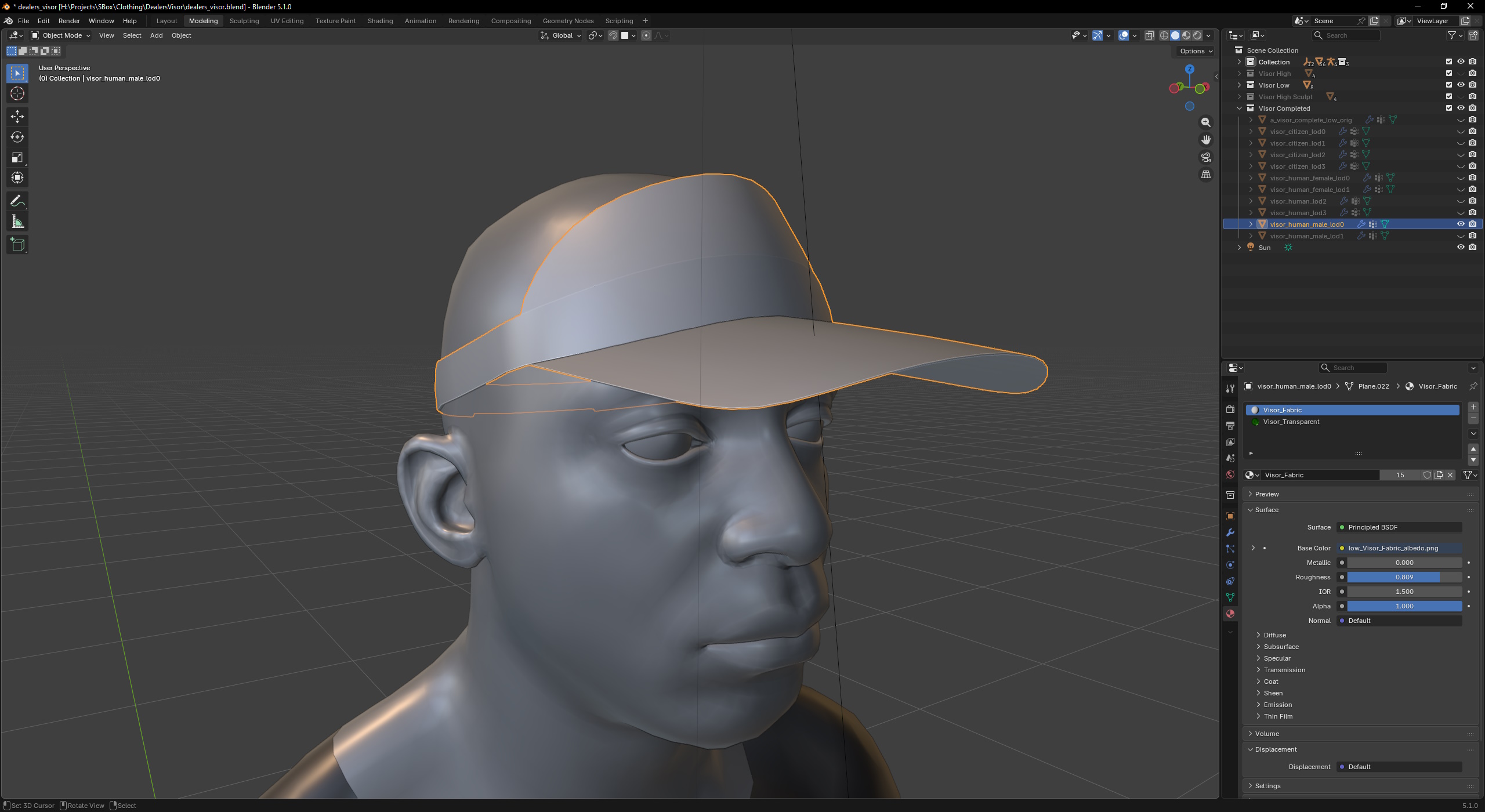
Task: Select the Scale tool
Action: coord(17,158)
